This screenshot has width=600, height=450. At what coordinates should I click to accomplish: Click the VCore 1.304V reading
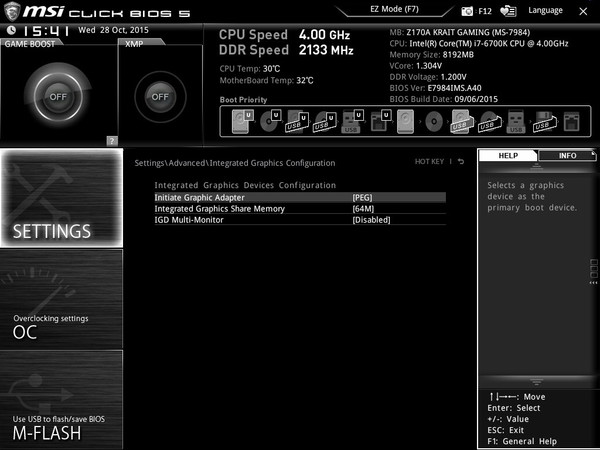point(416,65)
